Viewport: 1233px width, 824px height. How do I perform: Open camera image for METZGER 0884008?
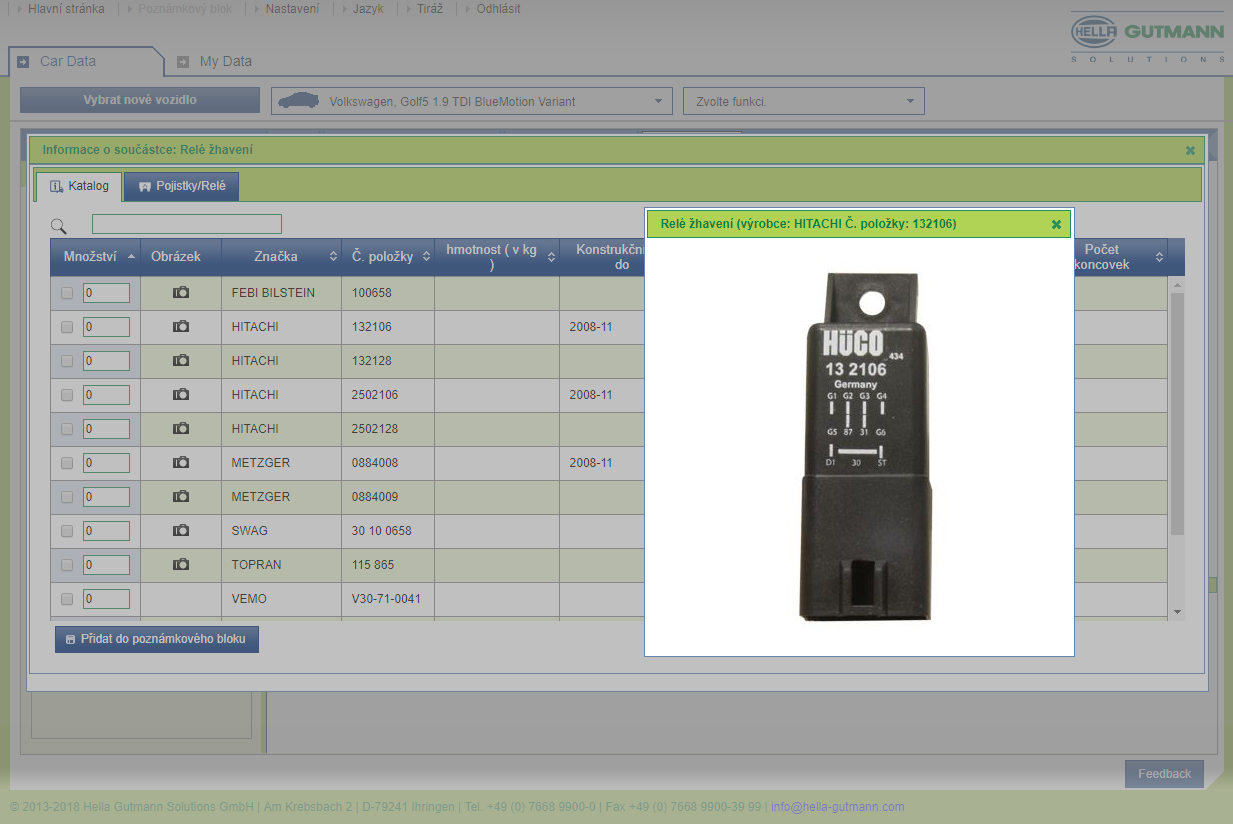click(x=181, y=463)
